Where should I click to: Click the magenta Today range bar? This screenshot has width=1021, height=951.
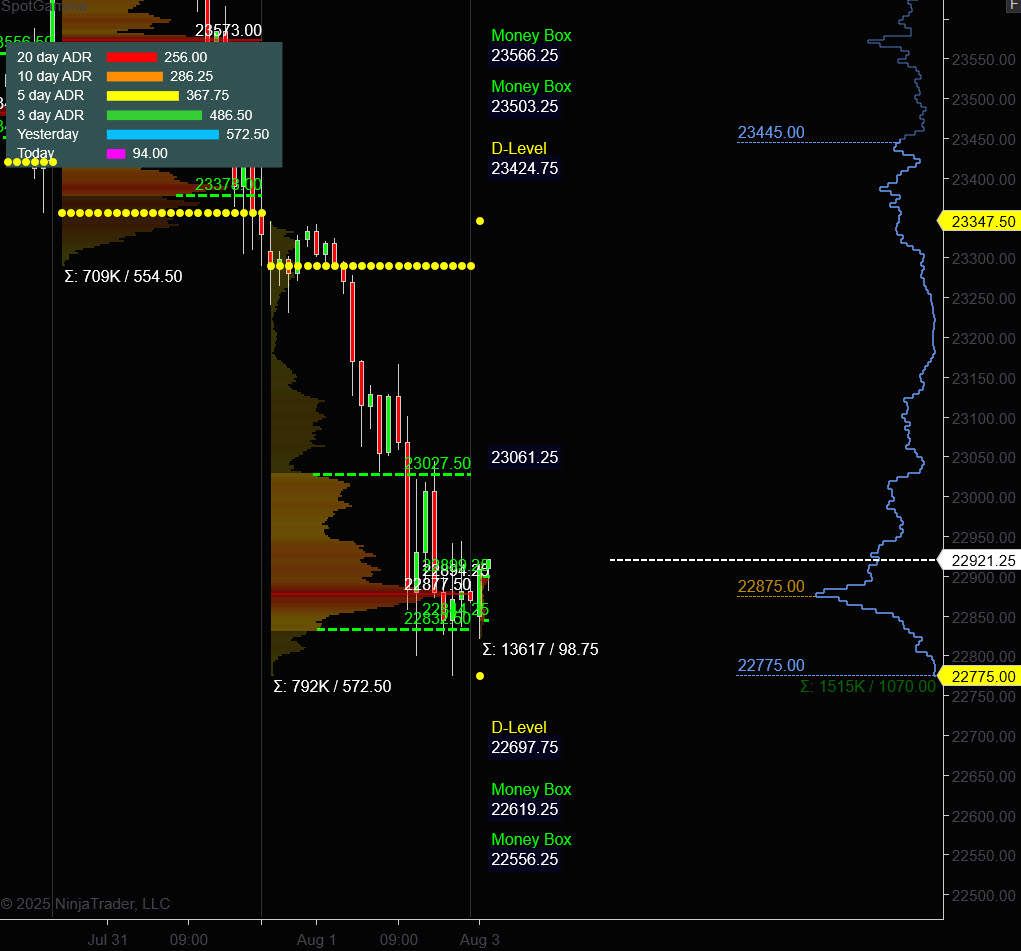point(116,153)
